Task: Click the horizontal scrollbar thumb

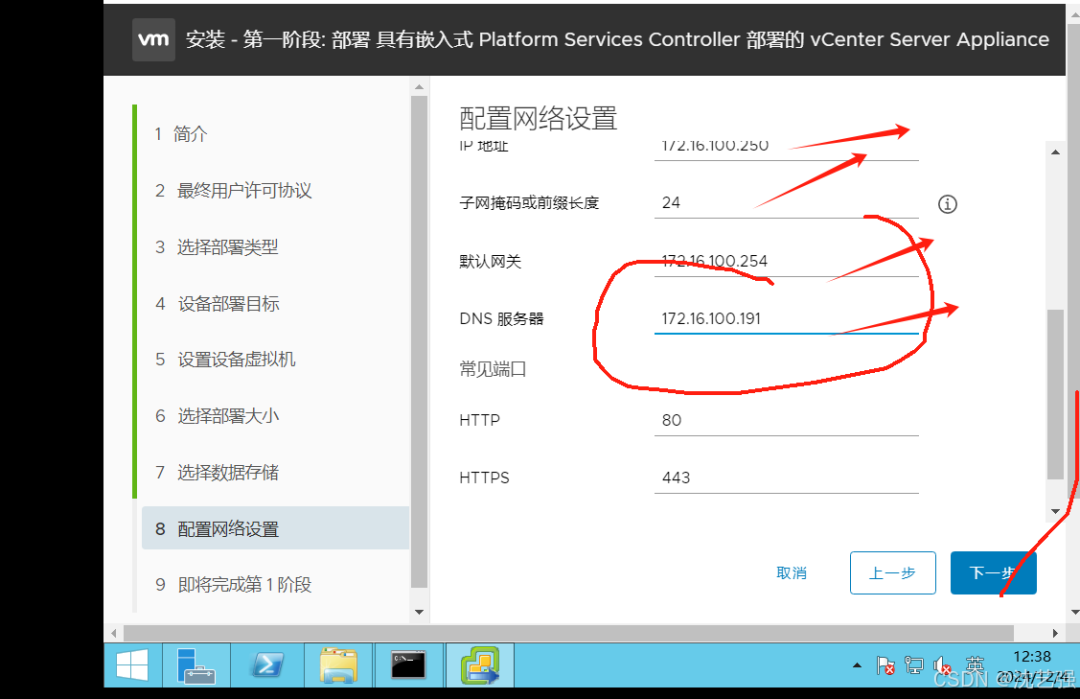Action: (x=568, y=633)
